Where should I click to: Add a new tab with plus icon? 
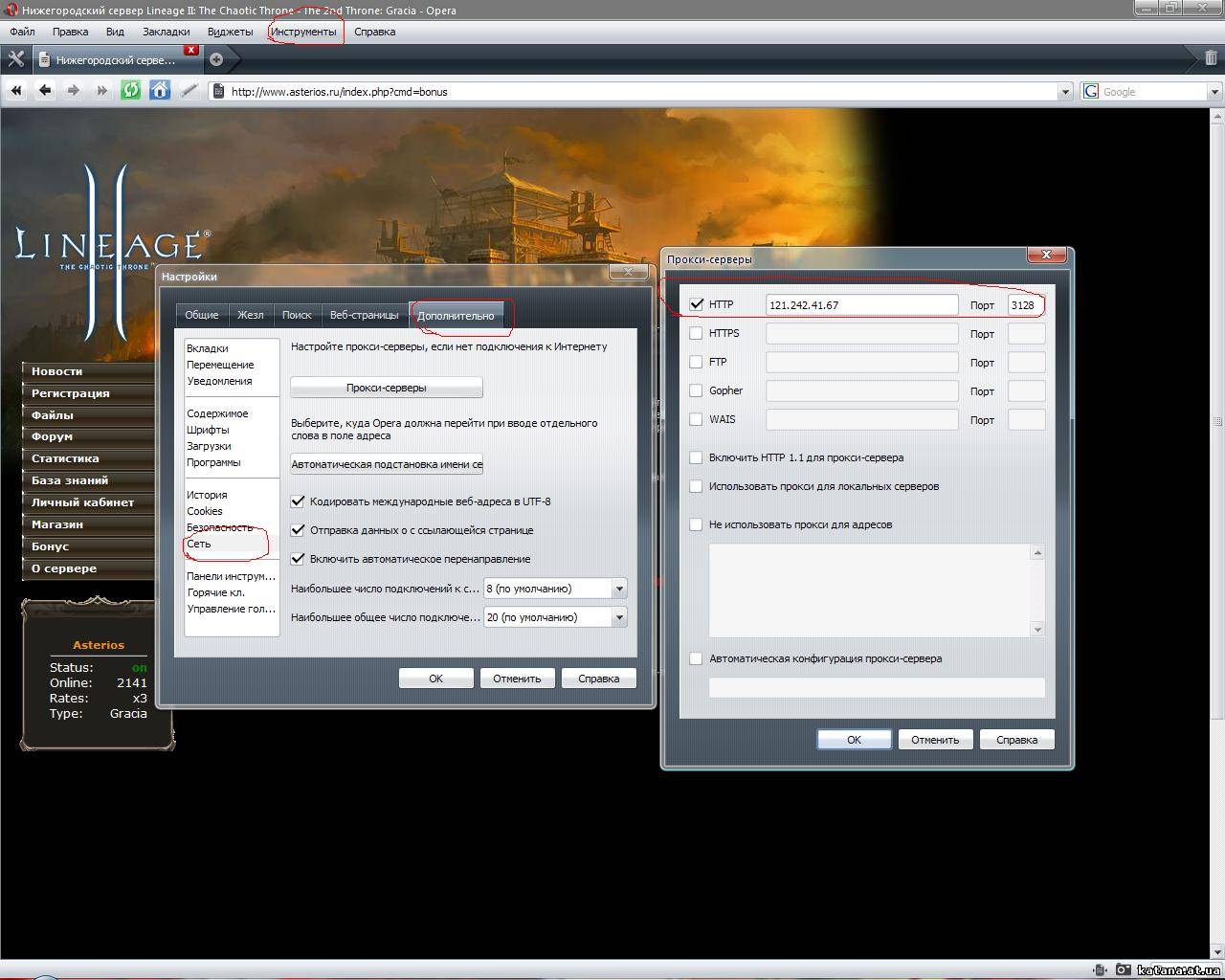[x=216, y=59]
